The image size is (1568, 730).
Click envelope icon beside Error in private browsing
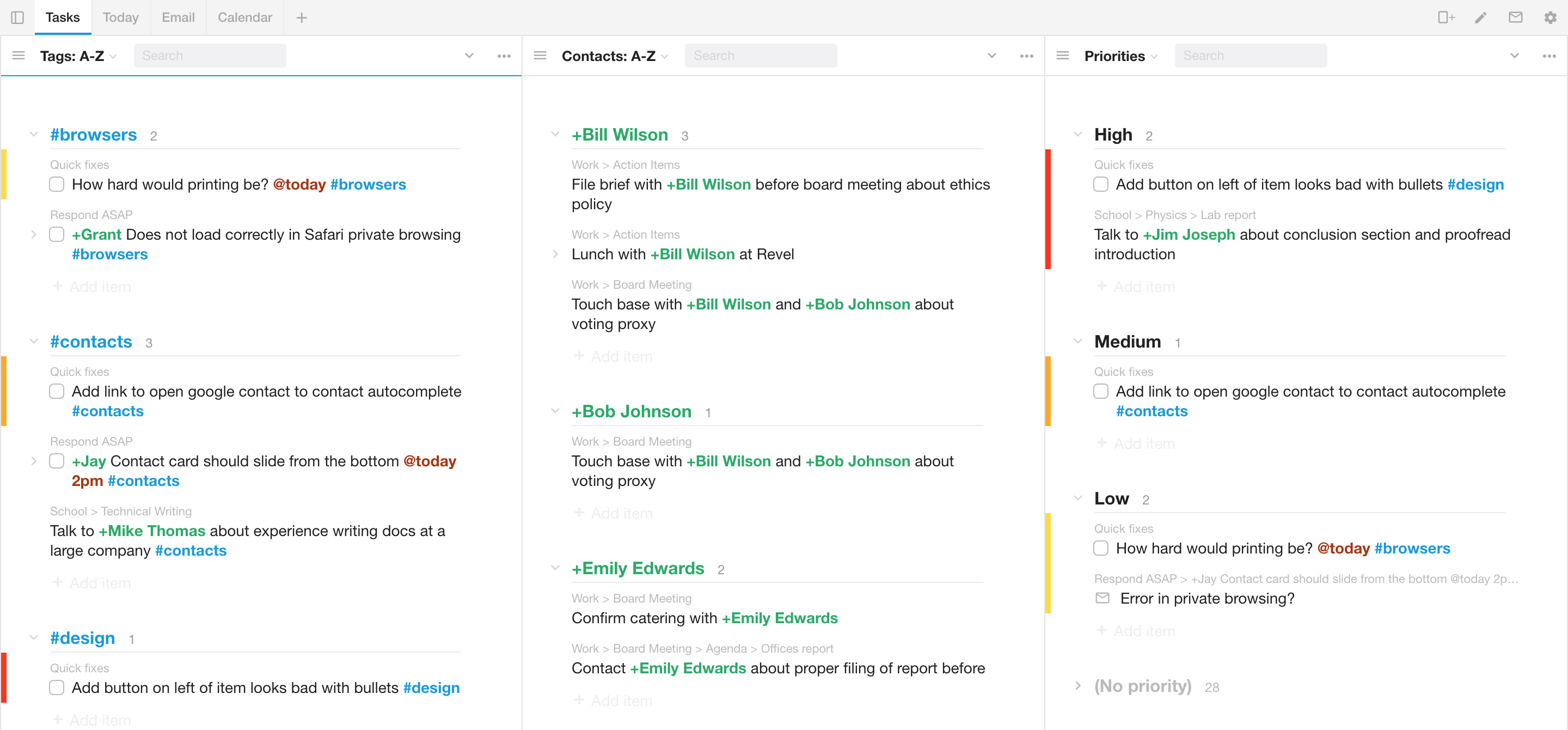(x=1102, y=599)
